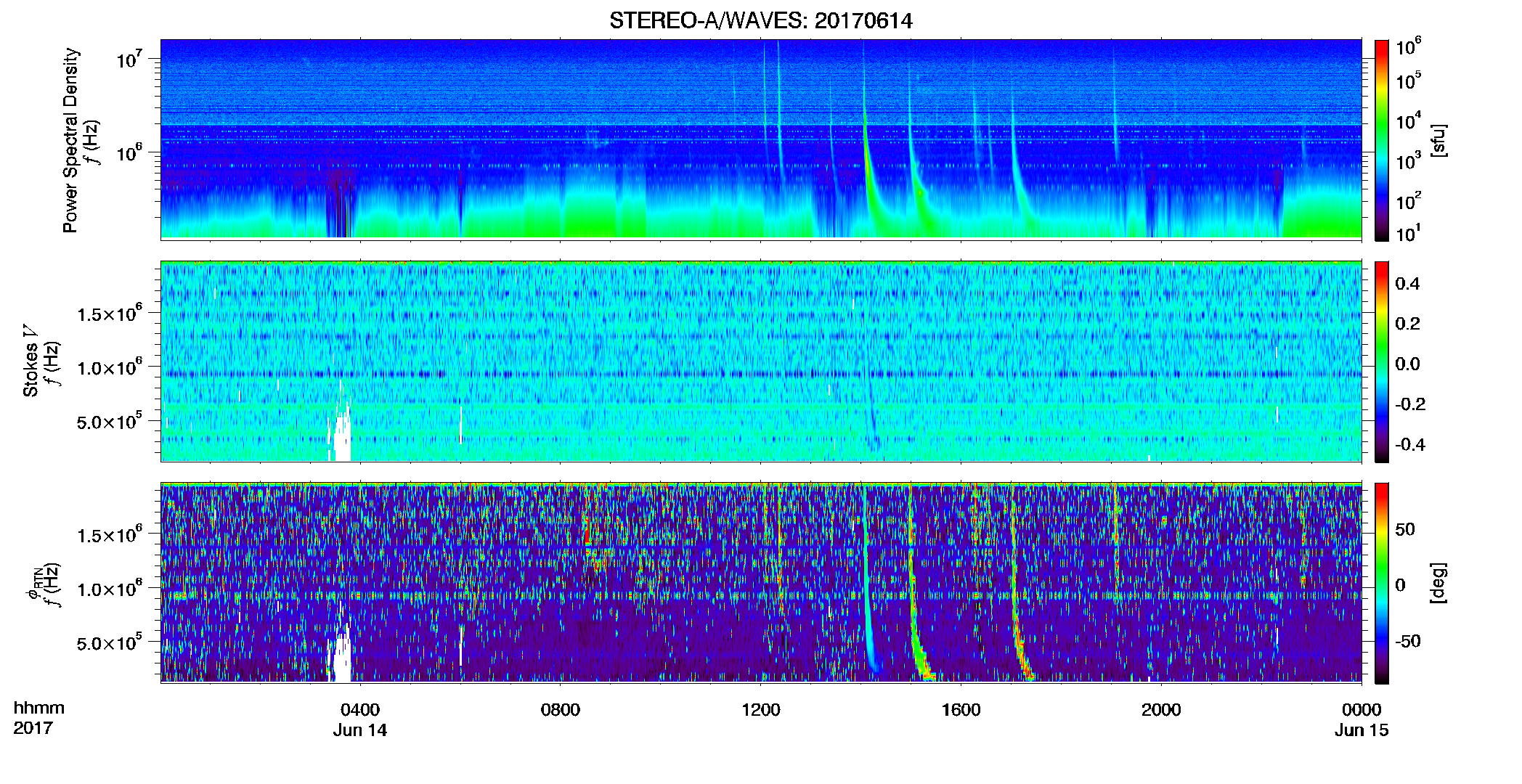
Task: Click the 0.4 Stokes V colorbar label
Action: click(x=1407, y=284)
